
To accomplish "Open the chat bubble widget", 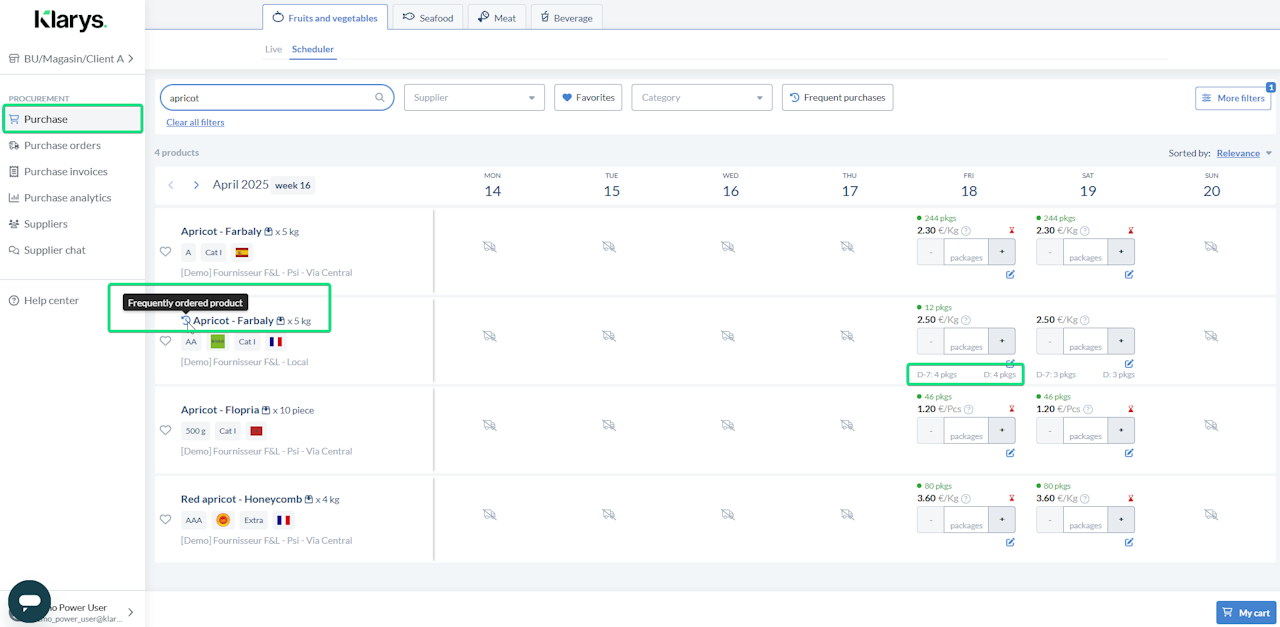I will click(x=29, y=602).
